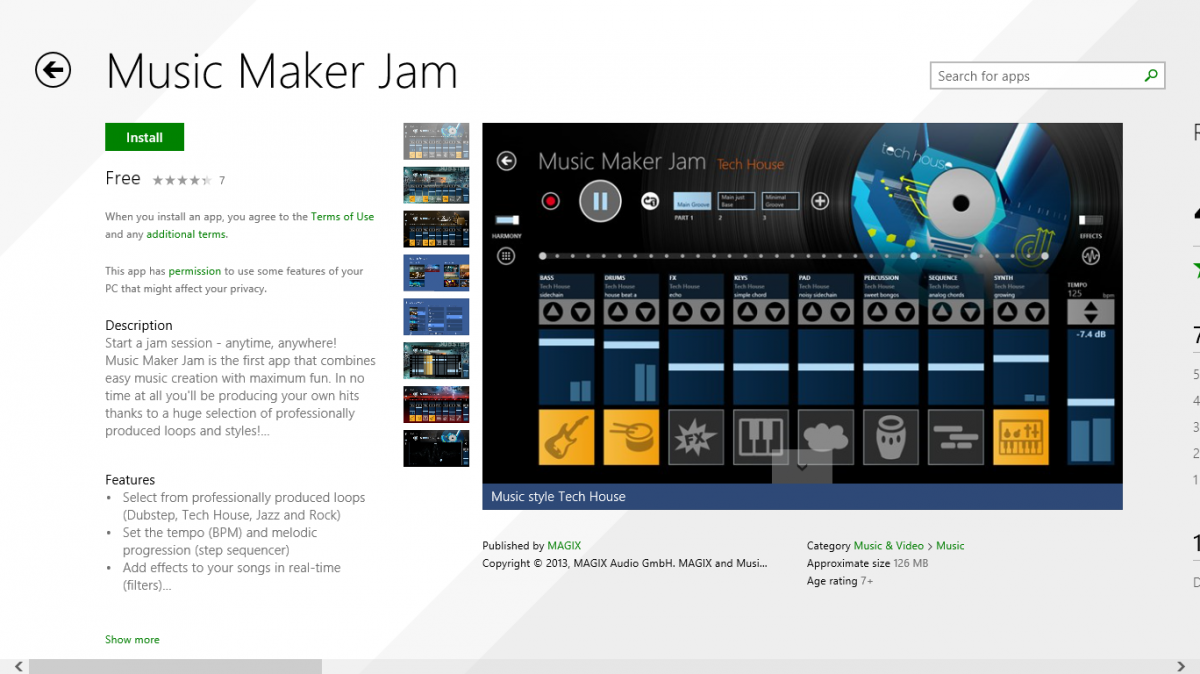The image size is (1200, 674).
Task: Click the Synth keyboard instrument tile
Action: point(1021,437)
